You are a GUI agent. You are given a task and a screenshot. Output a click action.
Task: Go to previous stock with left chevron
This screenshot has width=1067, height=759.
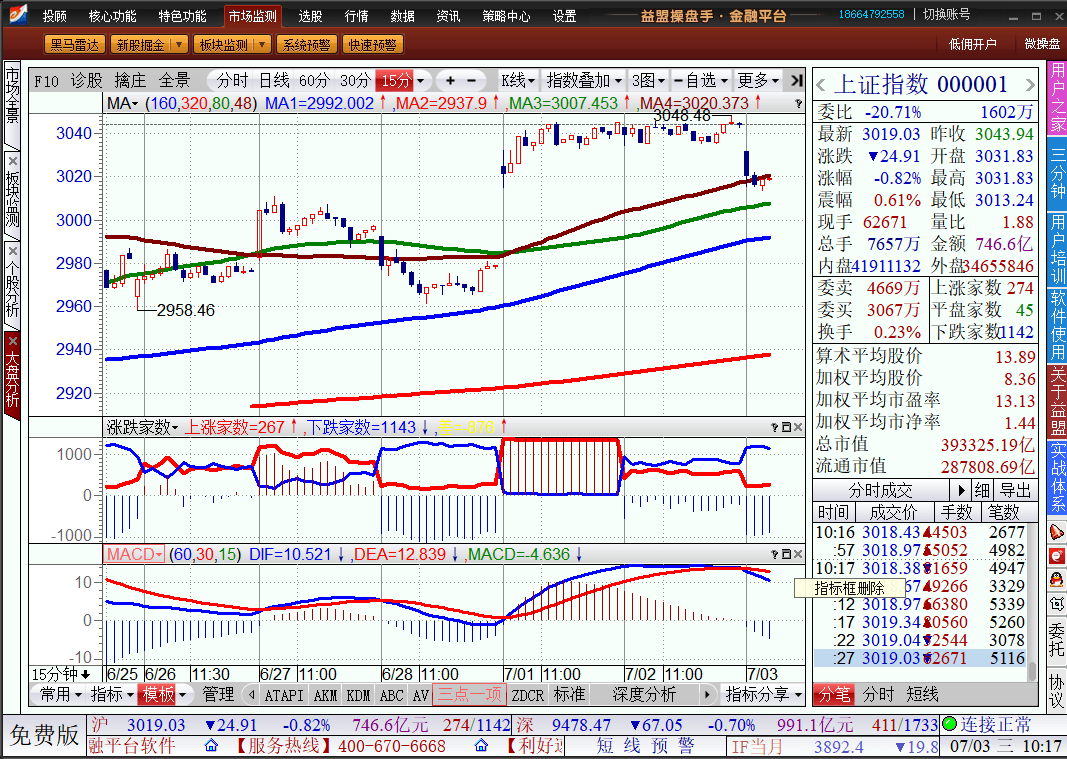(x=821, y=85)
